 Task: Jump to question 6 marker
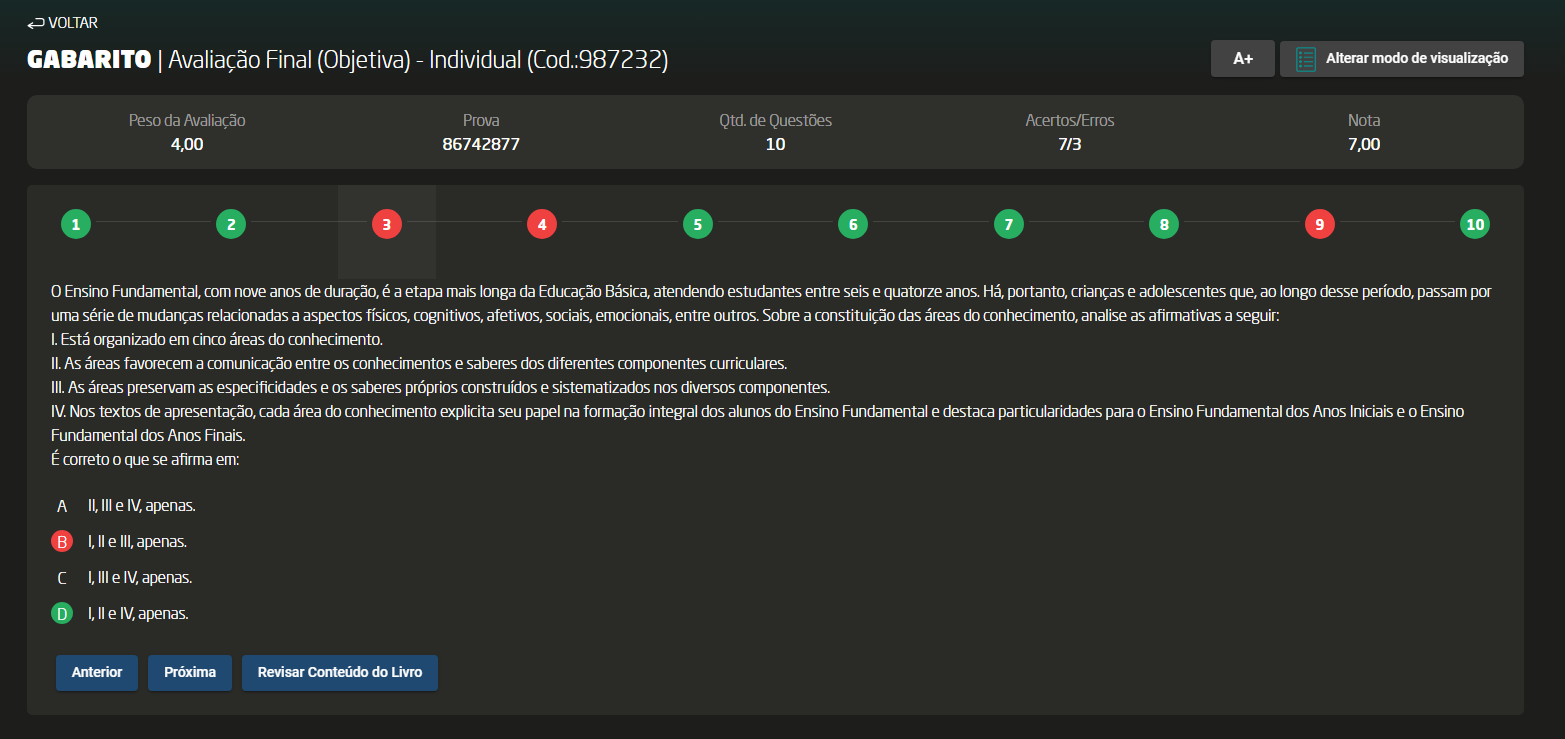853,225
